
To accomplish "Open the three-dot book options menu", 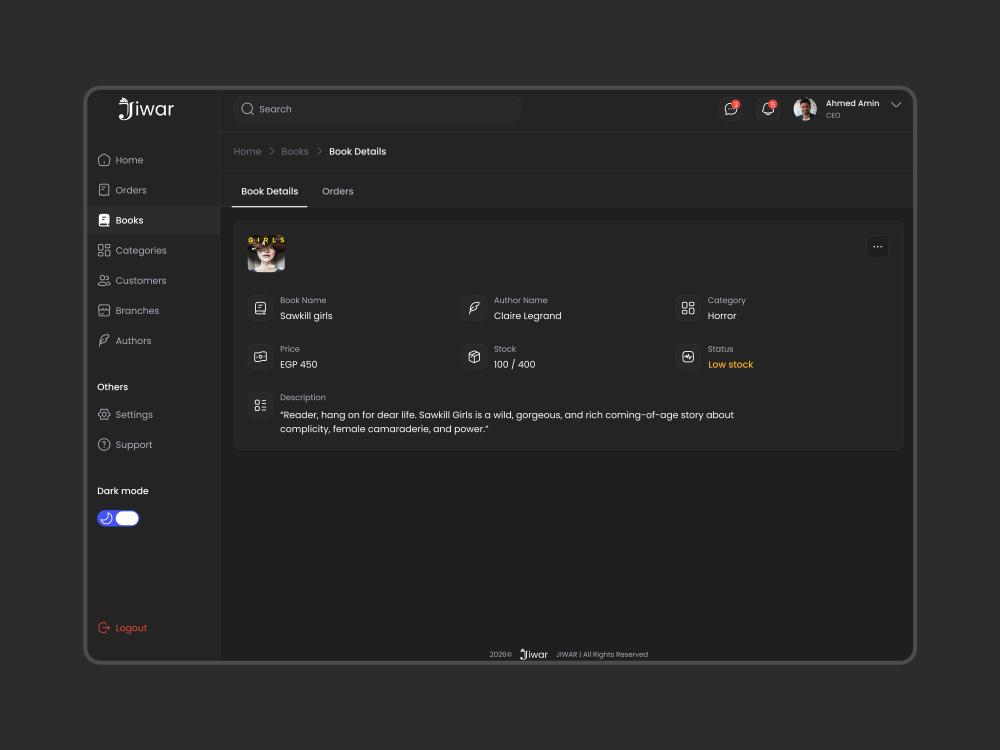I will 878,247.
